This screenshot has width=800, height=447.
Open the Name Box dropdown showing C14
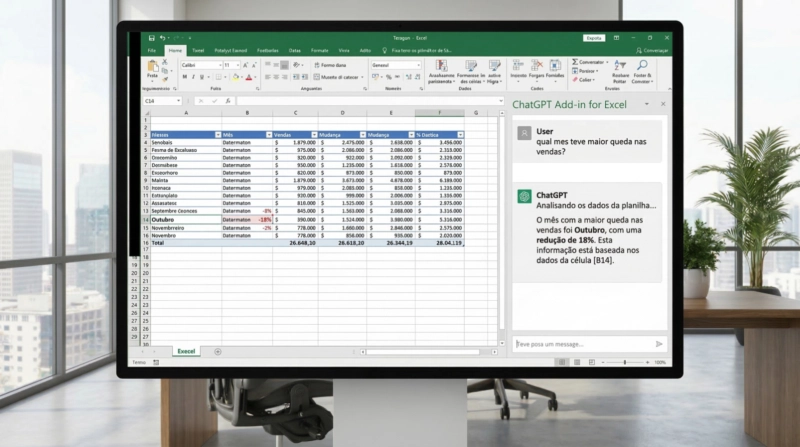point(179,101)
